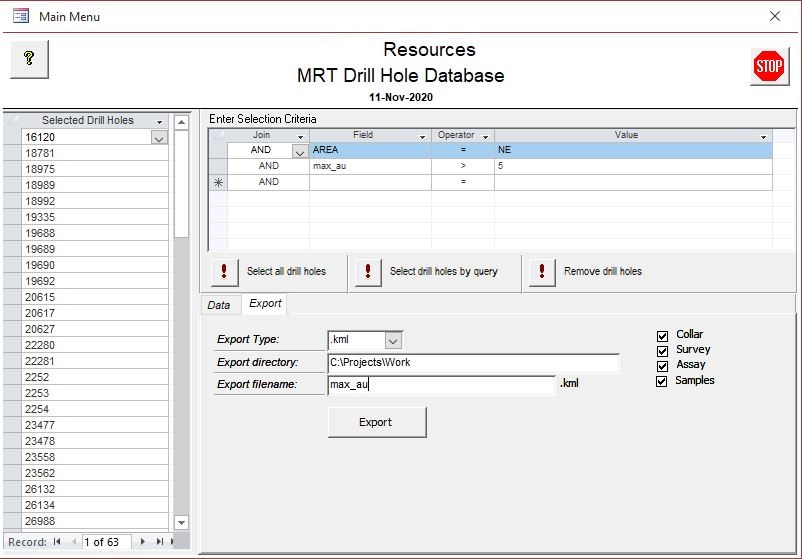Screen dimensions: 802x559
Task: Open the Value column header dropdown
Action: coord(763,137)
